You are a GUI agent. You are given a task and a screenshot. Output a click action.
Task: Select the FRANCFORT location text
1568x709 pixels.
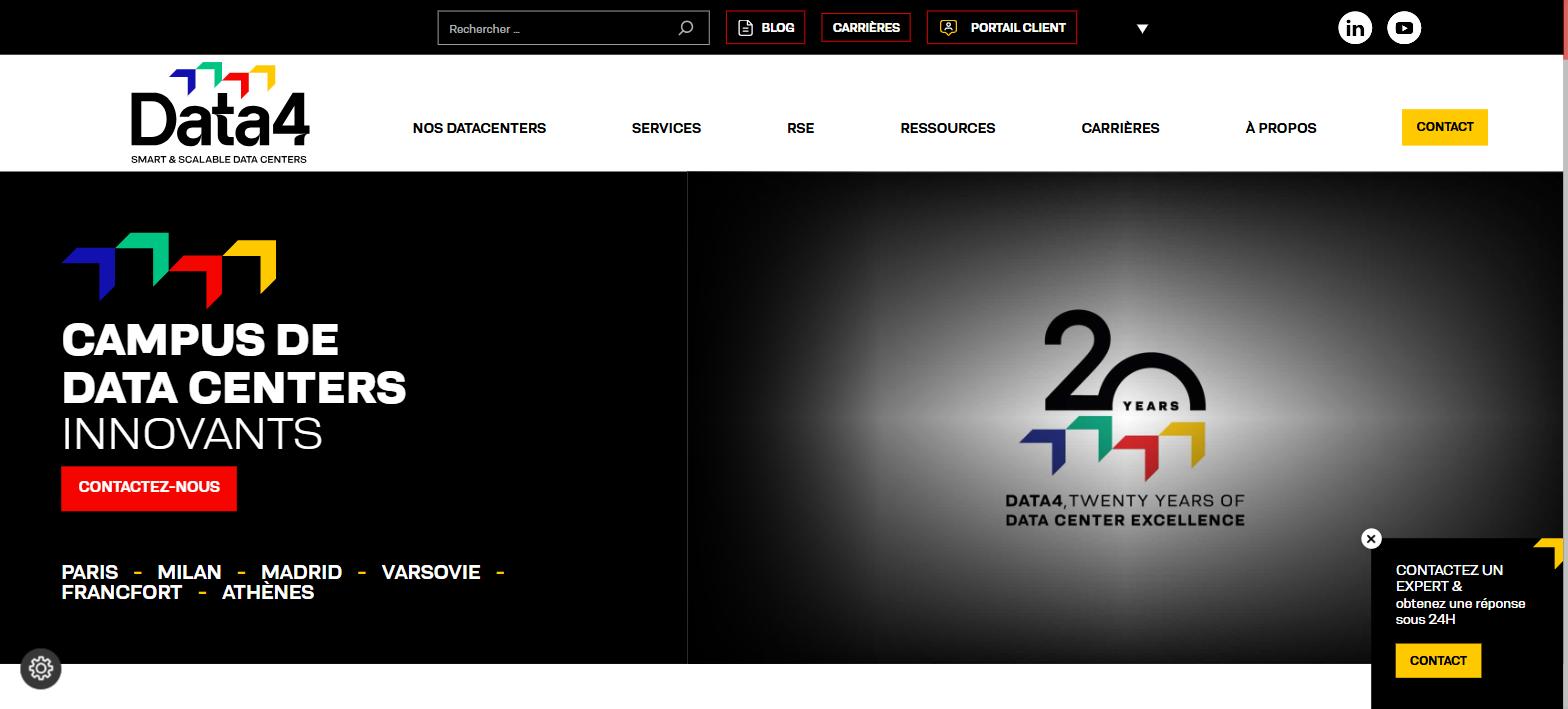pos(122,592)
